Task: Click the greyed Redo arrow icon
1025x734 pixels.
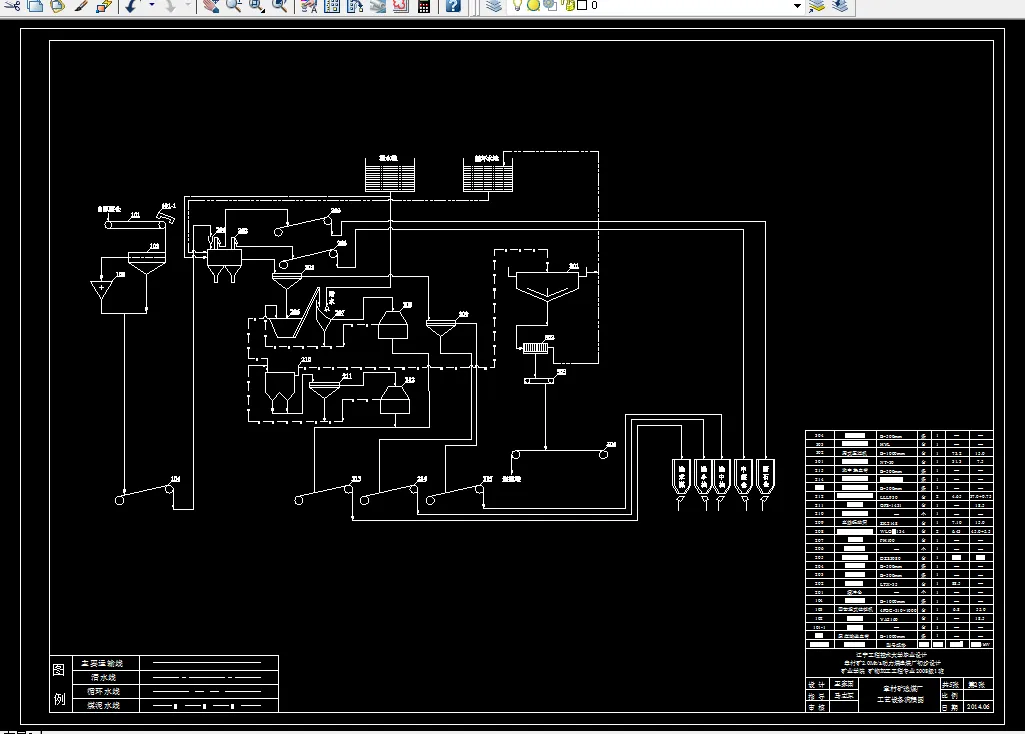Action: coord(169,6)
